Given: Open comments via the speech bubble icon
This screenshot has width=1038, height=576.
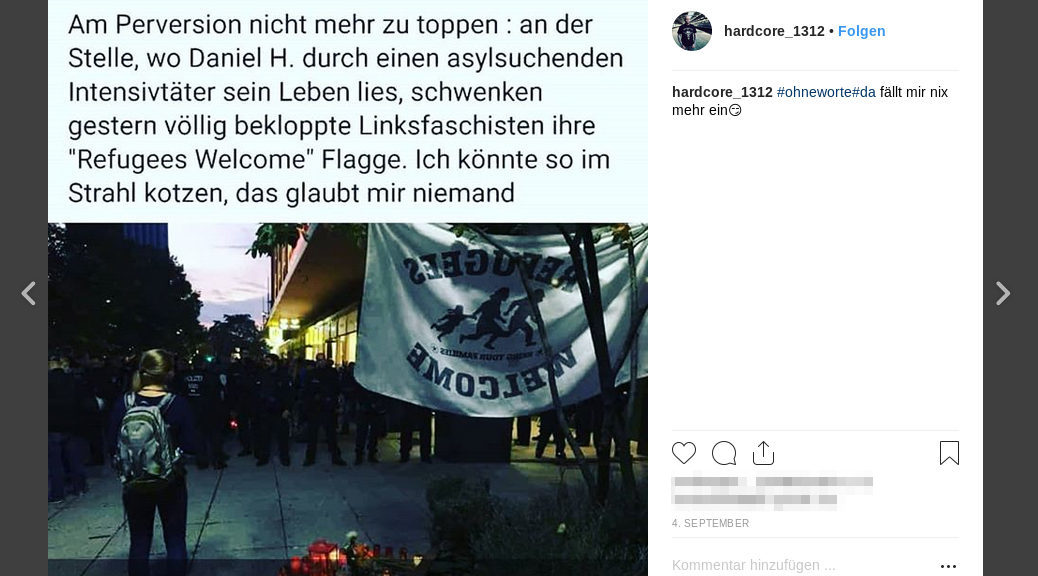Looking at the screenshot, I should 724,454.
